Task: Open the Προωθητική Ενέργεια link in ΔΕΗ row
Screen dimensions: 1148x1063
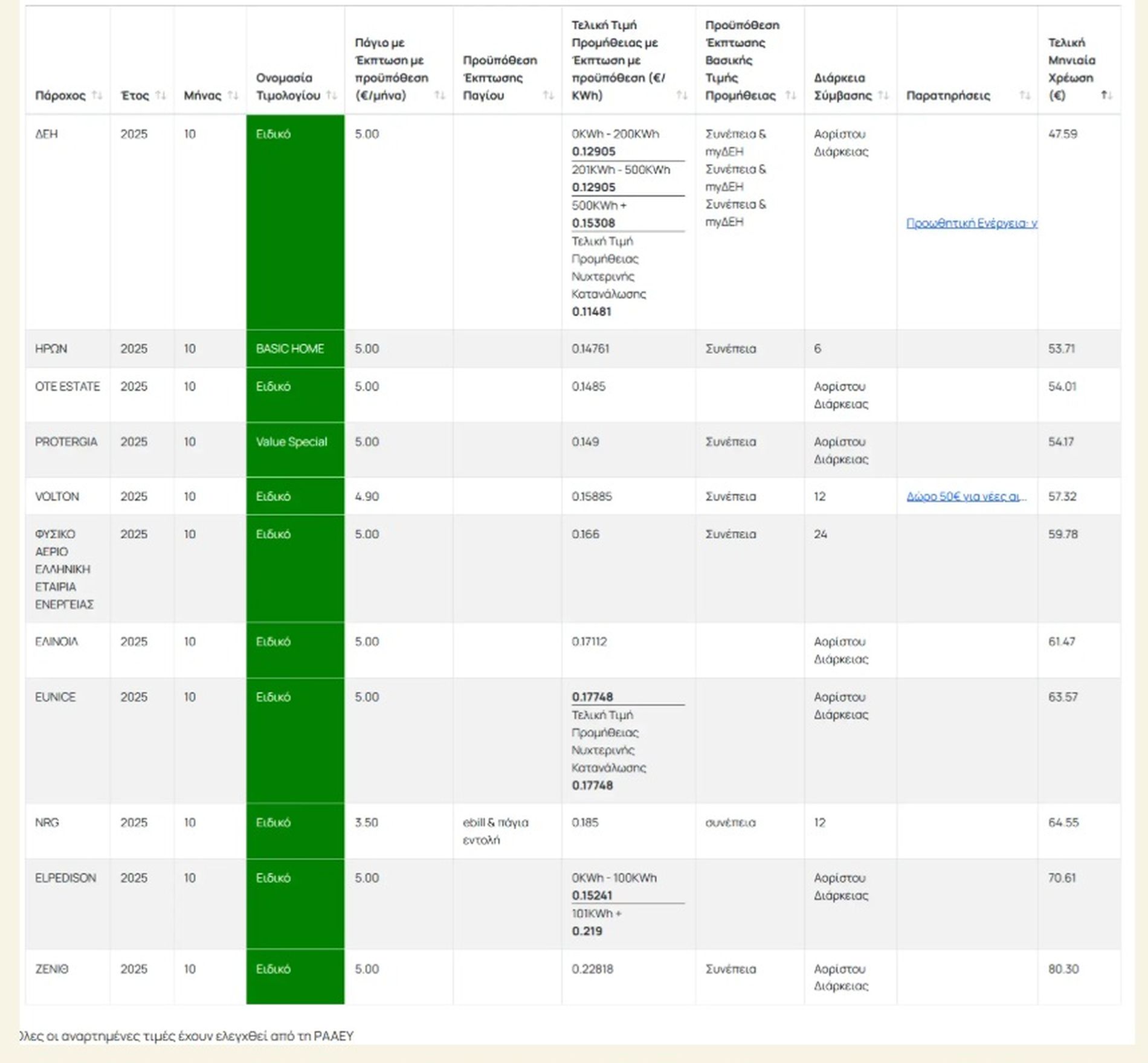Action: tap(972, 223)
